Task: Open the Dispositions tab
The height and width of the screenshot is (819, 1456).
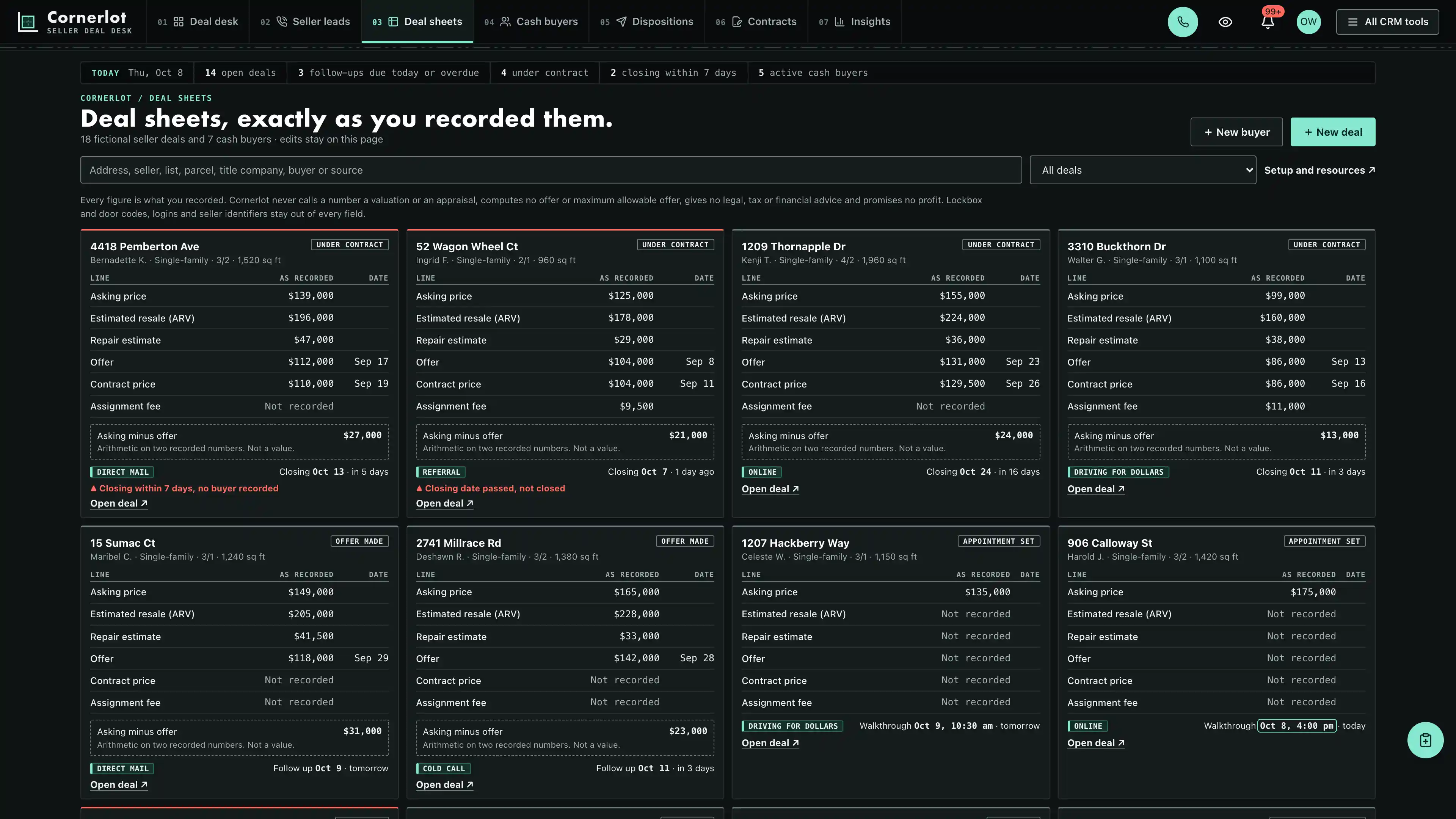Action: [646, 22]
